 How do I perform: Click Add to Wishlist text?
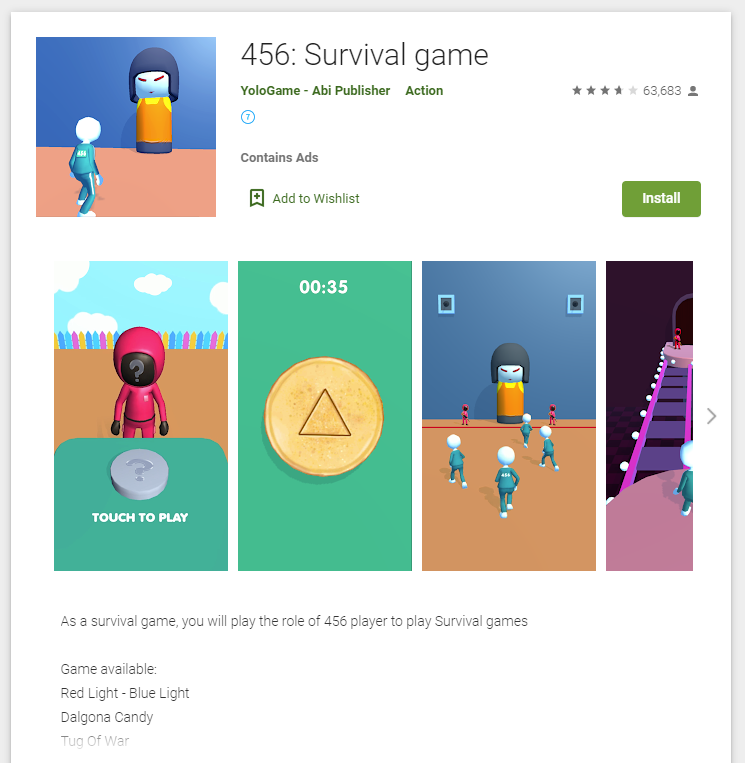coord(316,199)
